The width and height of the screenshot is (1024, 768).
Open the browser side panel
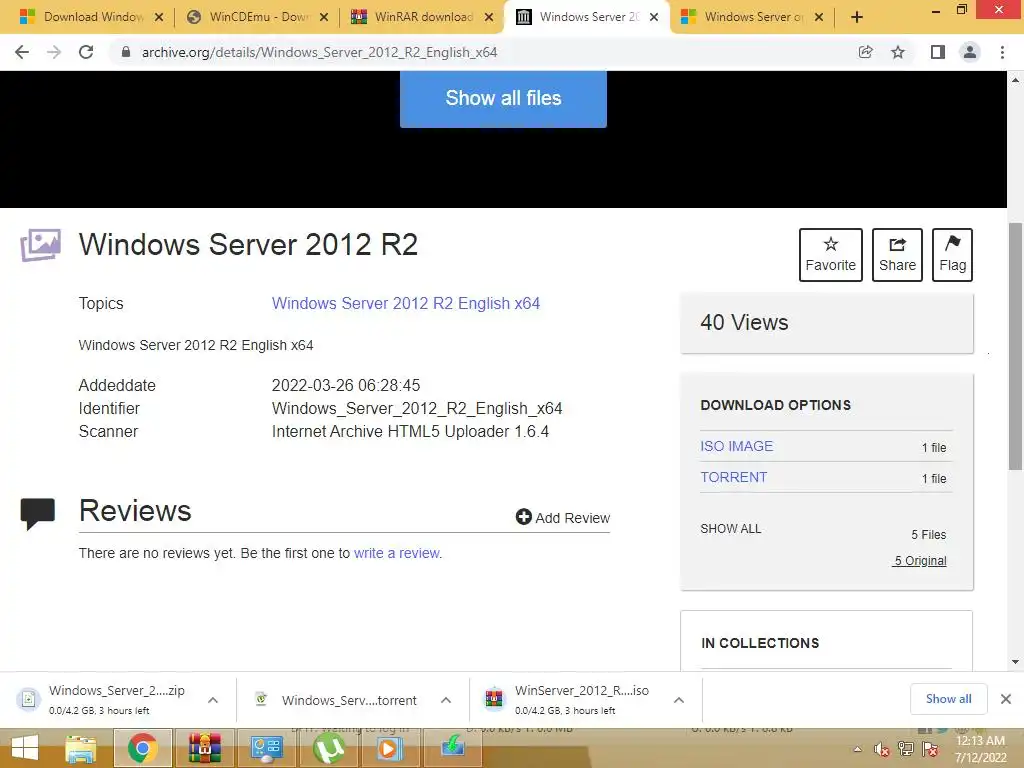(x=938, y=52)
